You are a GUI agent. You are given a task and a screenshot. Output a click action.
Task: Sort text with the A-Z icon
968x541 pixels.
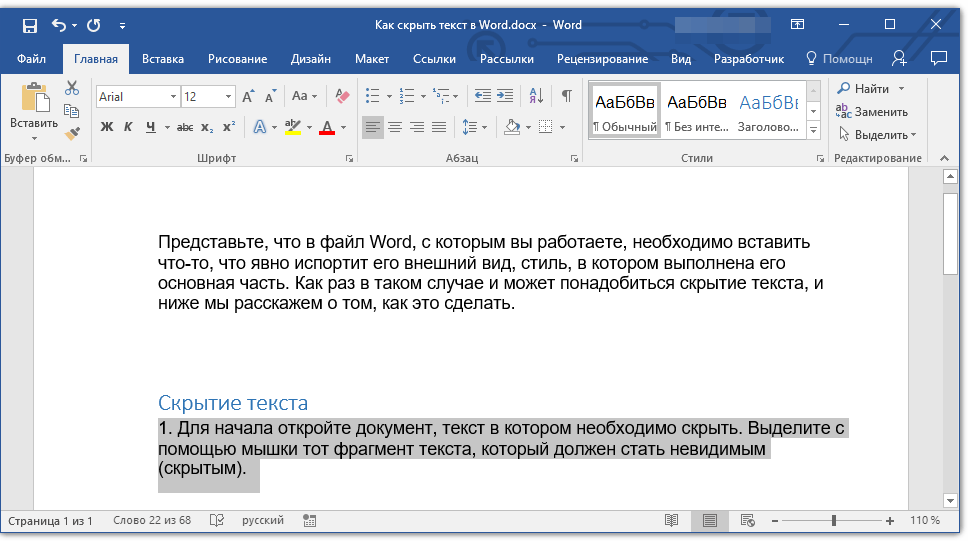pos(536,97)
